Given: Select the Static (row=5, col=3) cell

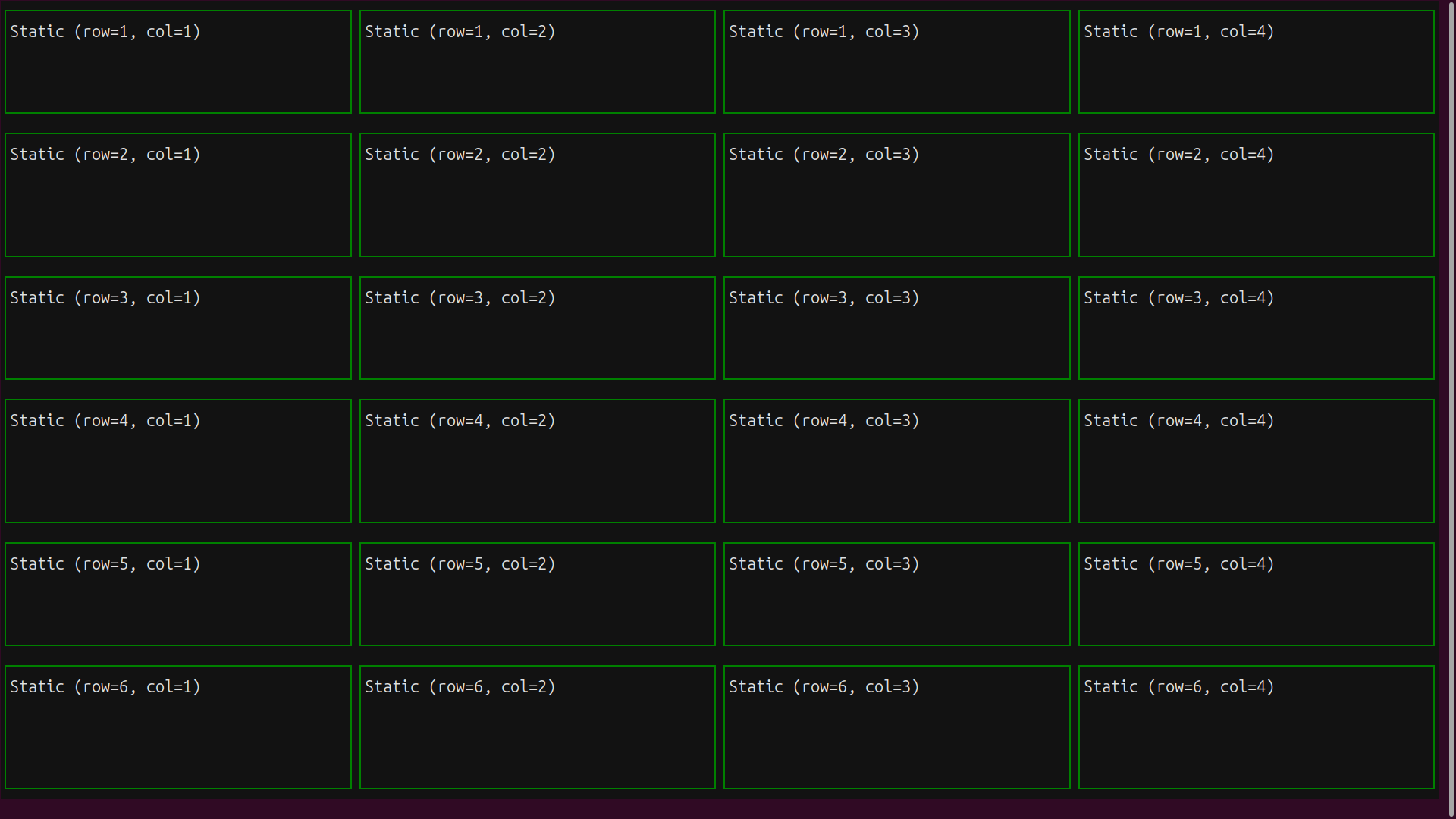Looking at the screenshot, I should coord(896,594).
